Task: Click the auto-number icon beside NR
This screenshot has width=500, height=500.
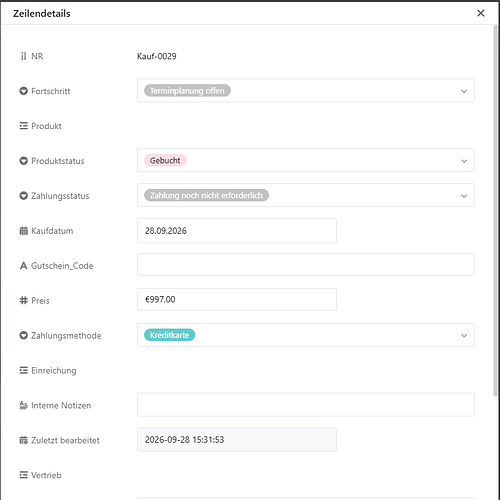Action: pos(23,56)
